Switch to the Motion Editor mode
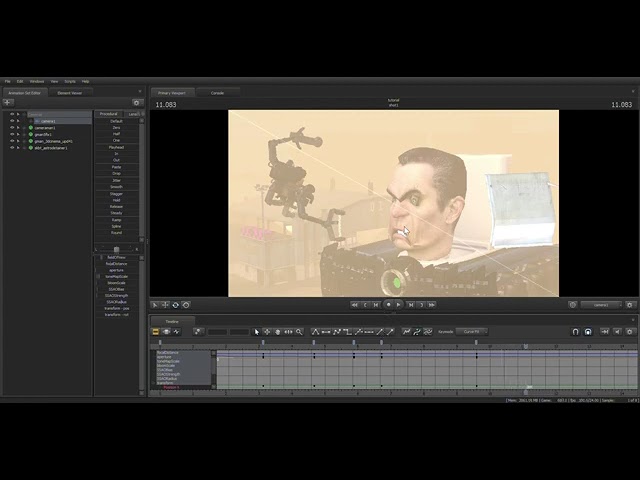 [x=166, y=332]
